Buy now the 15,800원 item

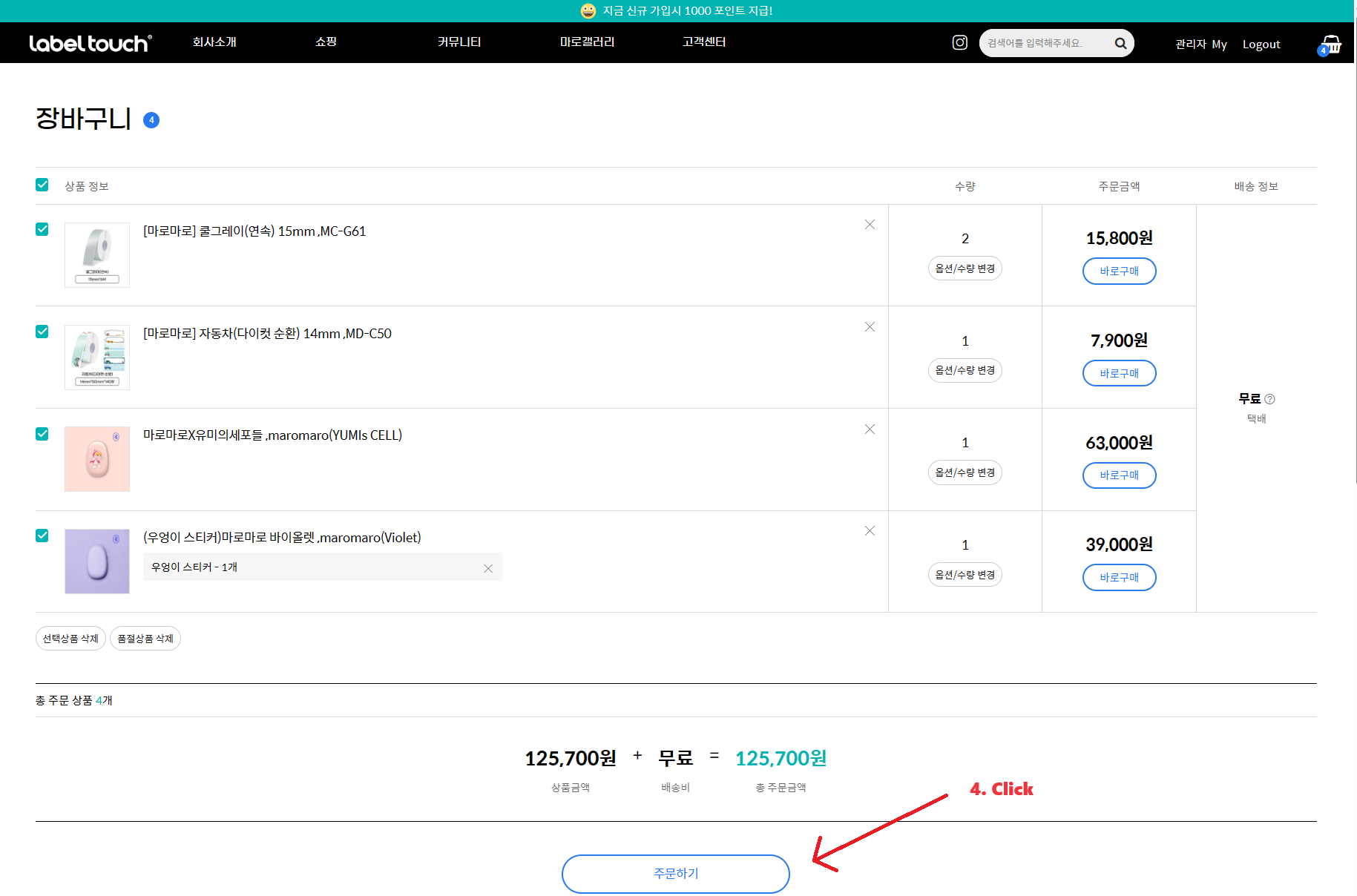tap(1120, 271)
